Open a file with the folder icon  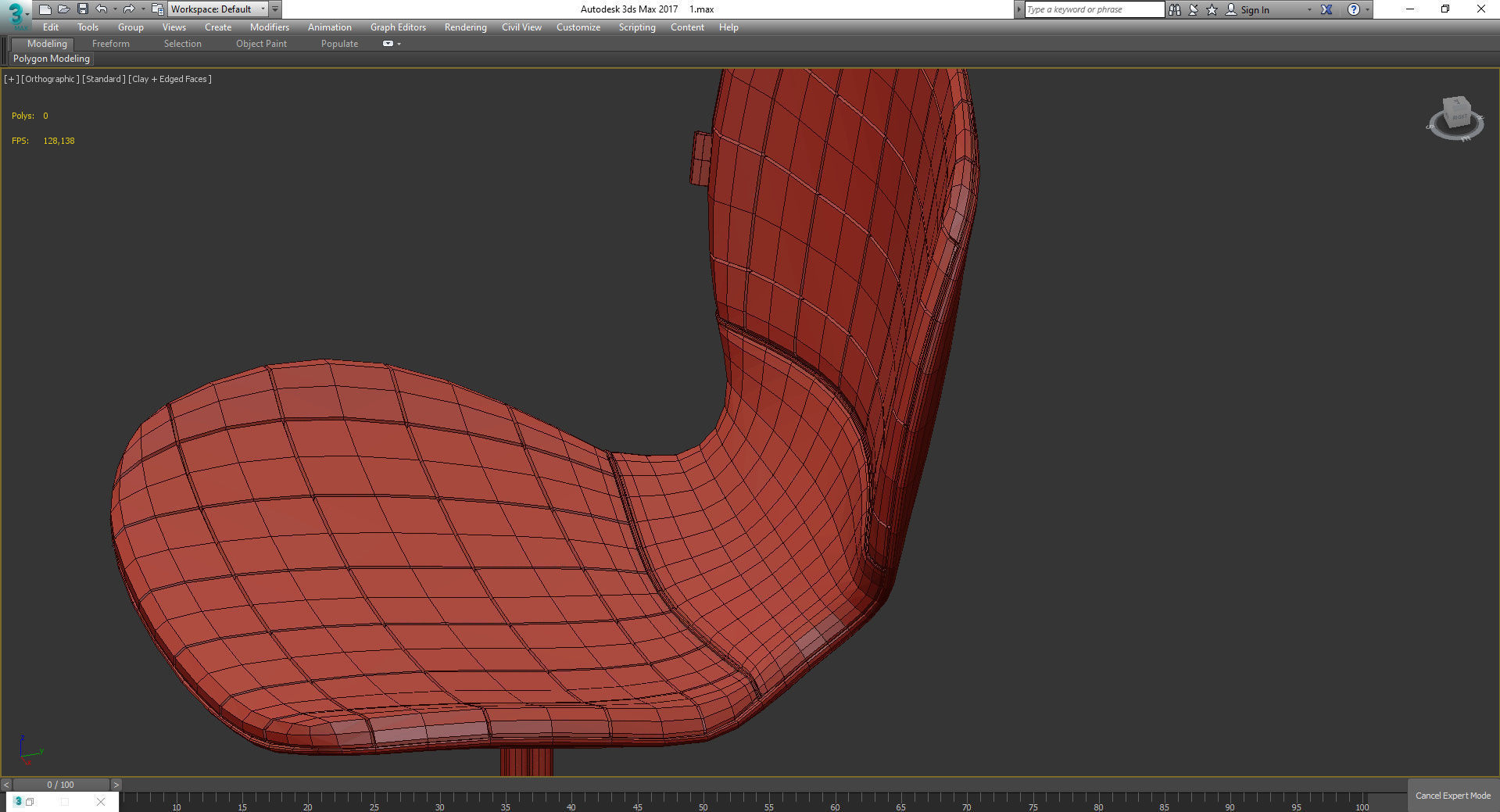pyautogui.click(x=63, y=9)
